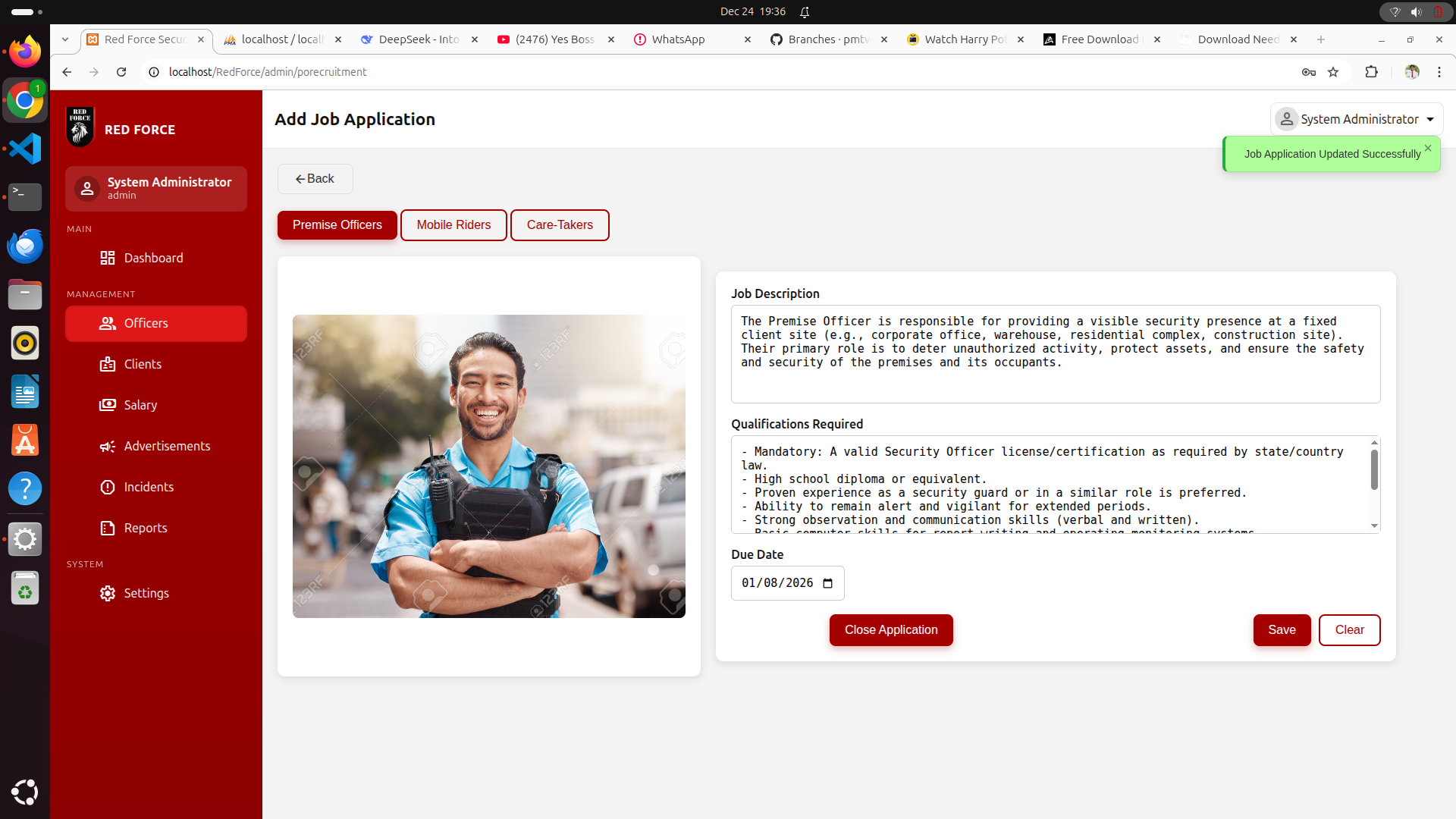Click the Salary money icon
1456x819 pixels.
(107, 405)
